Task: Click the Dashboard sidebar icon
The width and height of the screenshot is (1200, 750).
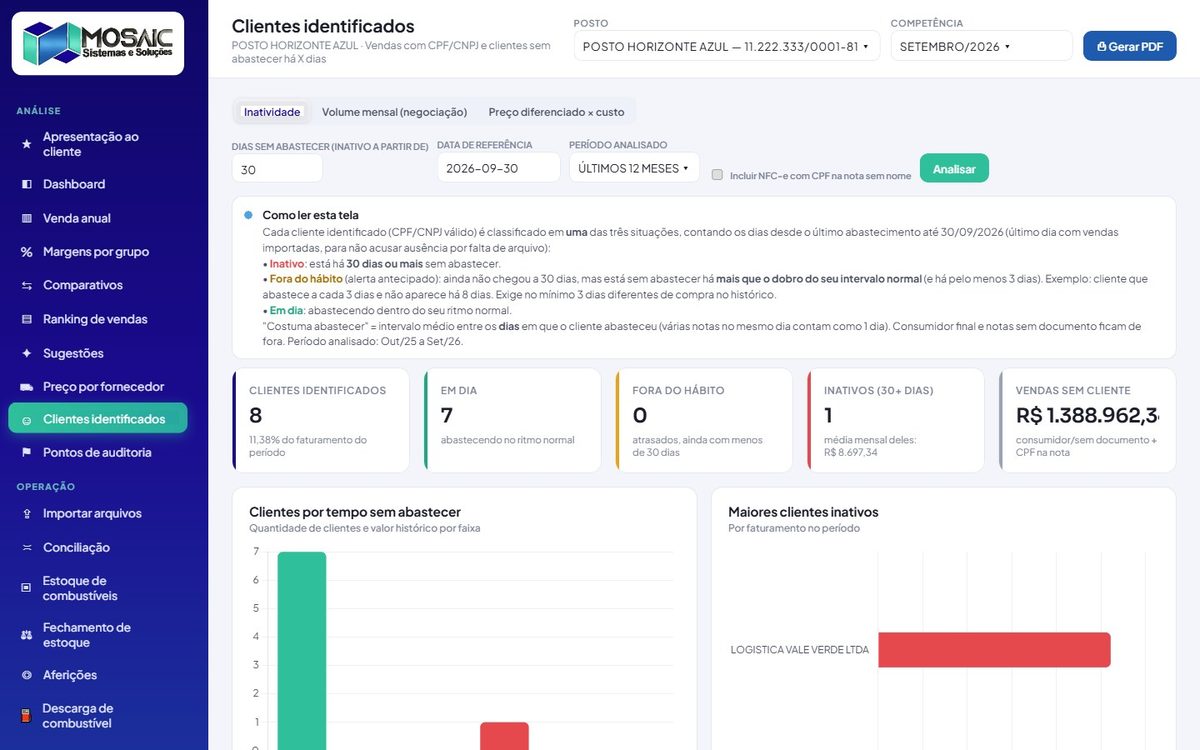Action: (x=27, y=184)
